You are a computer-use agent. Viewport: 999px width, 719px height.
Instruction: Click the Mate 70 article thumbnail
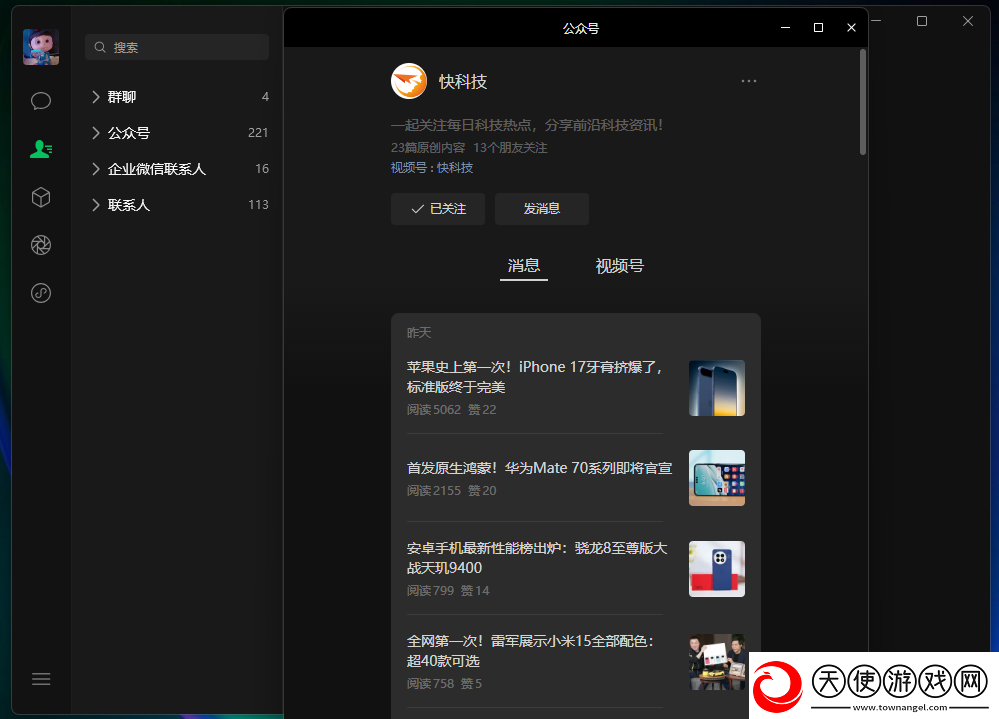click(717, 478)
